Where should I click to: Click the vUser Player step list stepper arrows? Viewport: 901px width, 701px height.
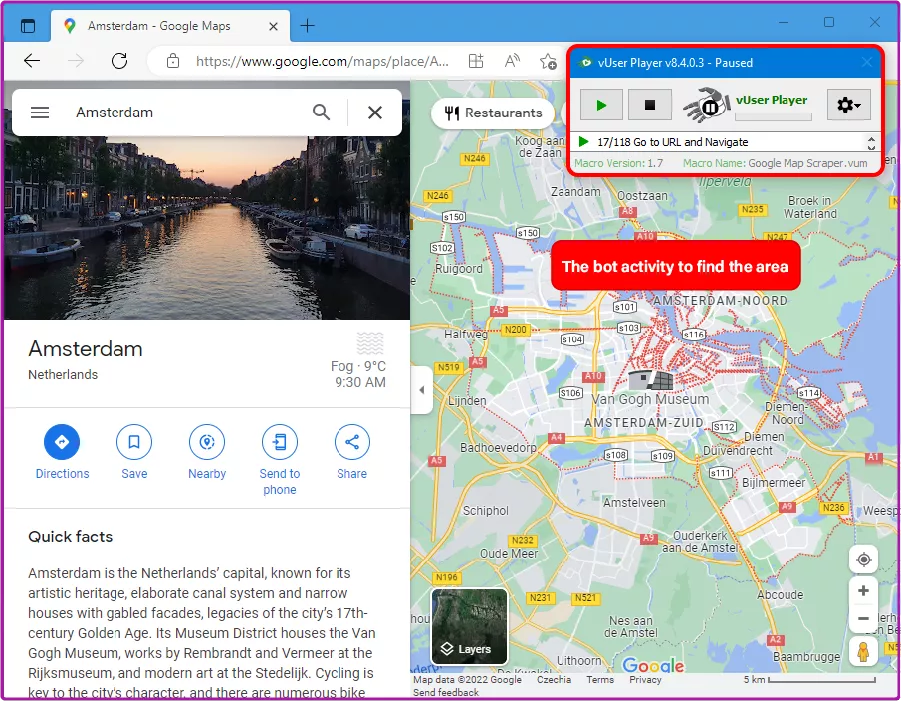[x=871, y=142]
